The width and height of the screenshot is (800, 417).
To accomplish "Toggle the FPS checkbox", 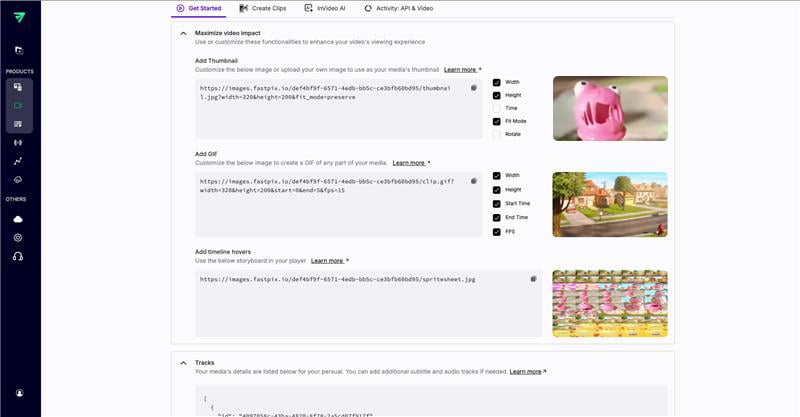I will pos(496,232).
